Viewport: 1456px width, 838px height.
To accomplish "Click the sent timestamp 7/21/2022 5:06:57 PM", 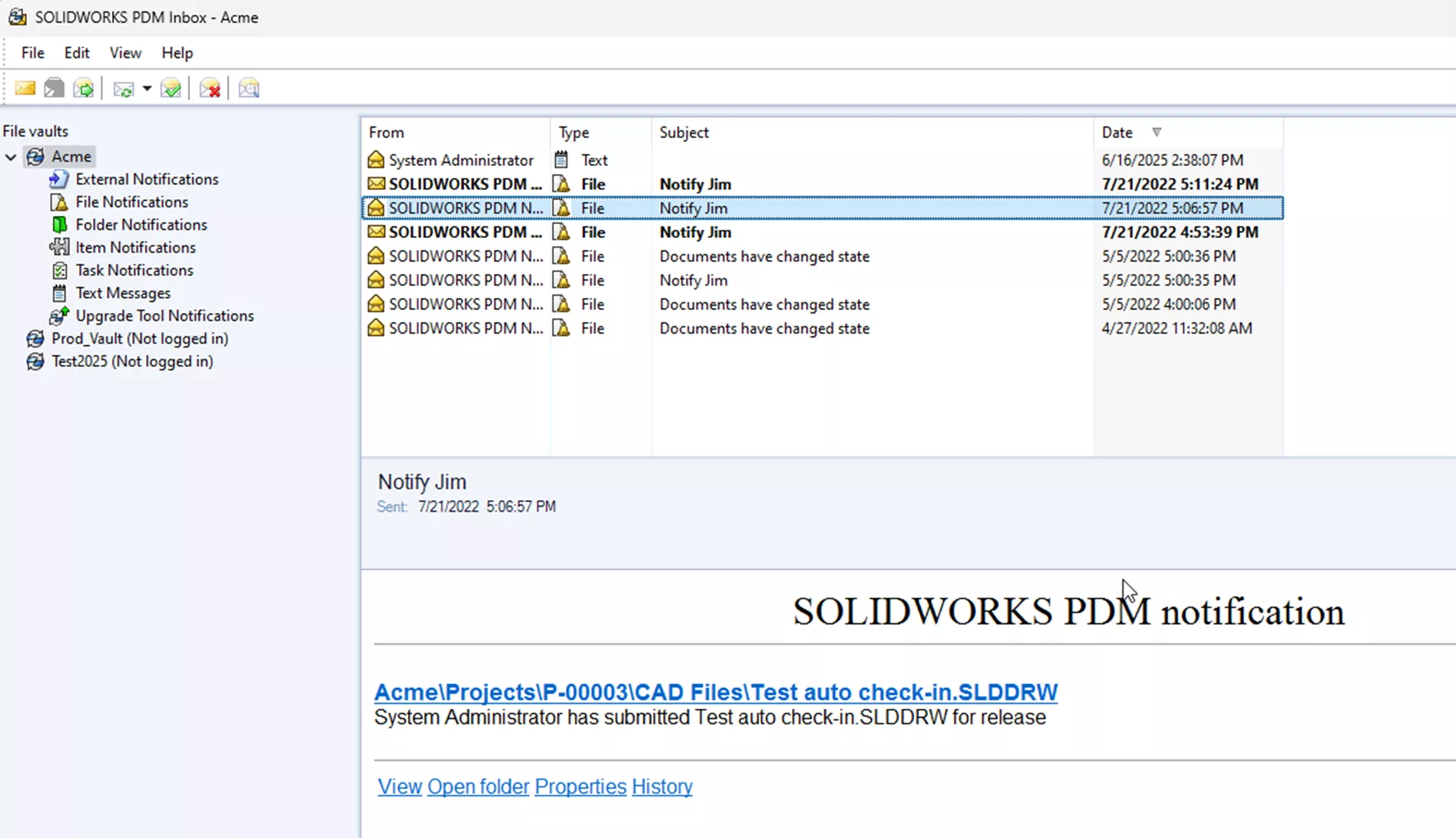I will 486,507.
